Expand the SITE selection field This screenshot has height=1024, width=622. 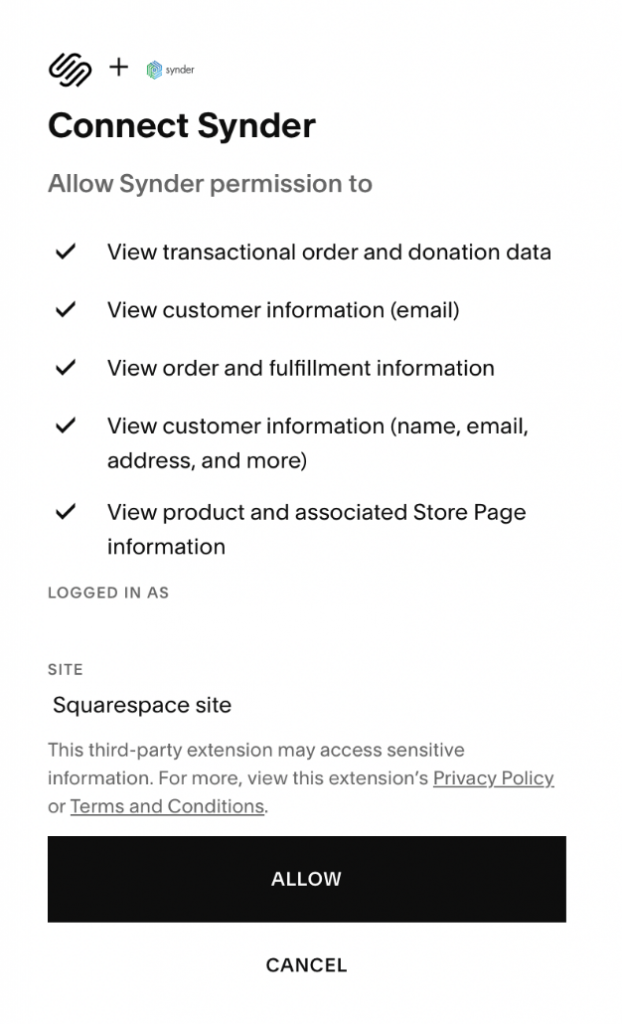[66, 670]
